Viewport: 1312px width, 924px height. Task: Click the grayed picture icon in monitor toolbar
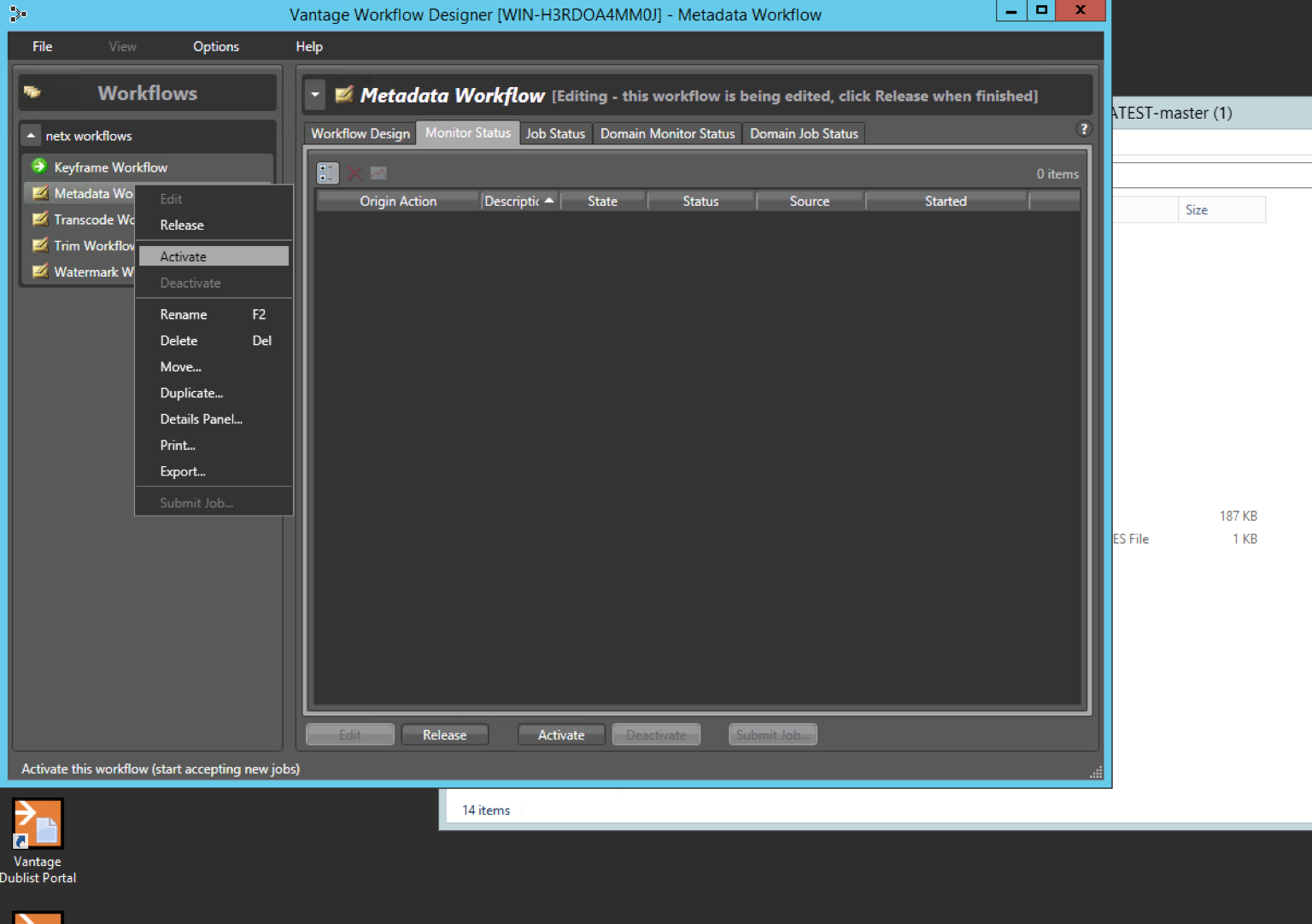point(378,173)
